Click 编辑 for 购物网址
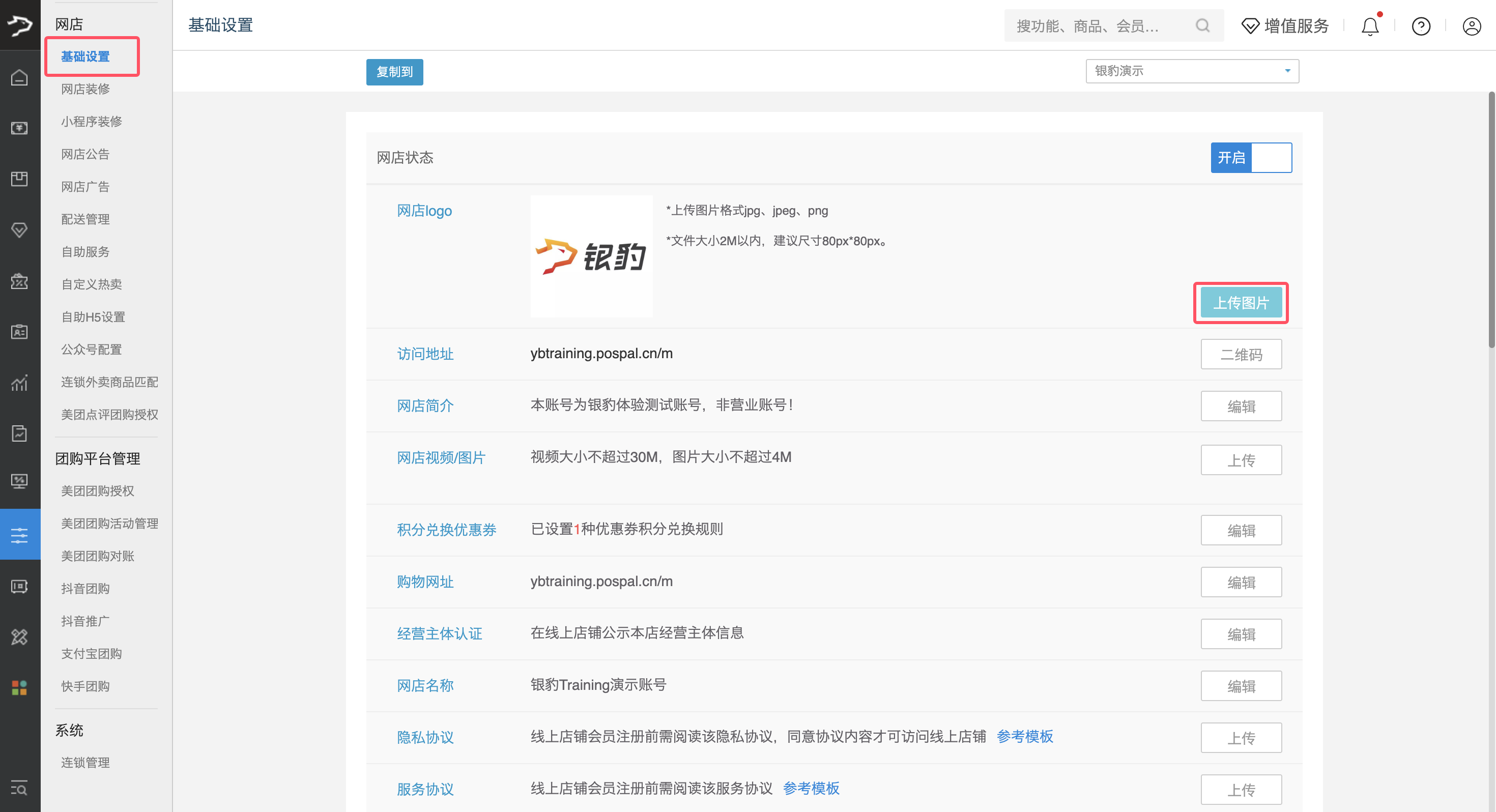The height and width of the screenshot is (812, 1496). 1241,582
